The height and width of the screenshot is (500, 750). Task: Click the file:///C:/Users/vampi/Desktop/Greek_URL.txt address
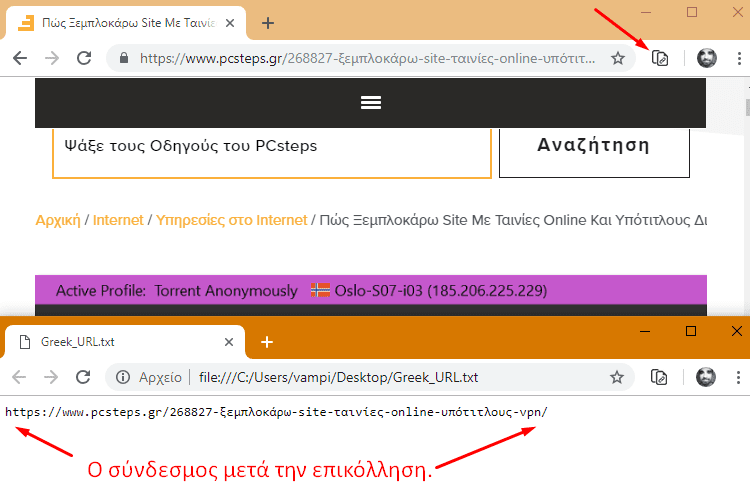pyautogui.click(x=338, y=378)
